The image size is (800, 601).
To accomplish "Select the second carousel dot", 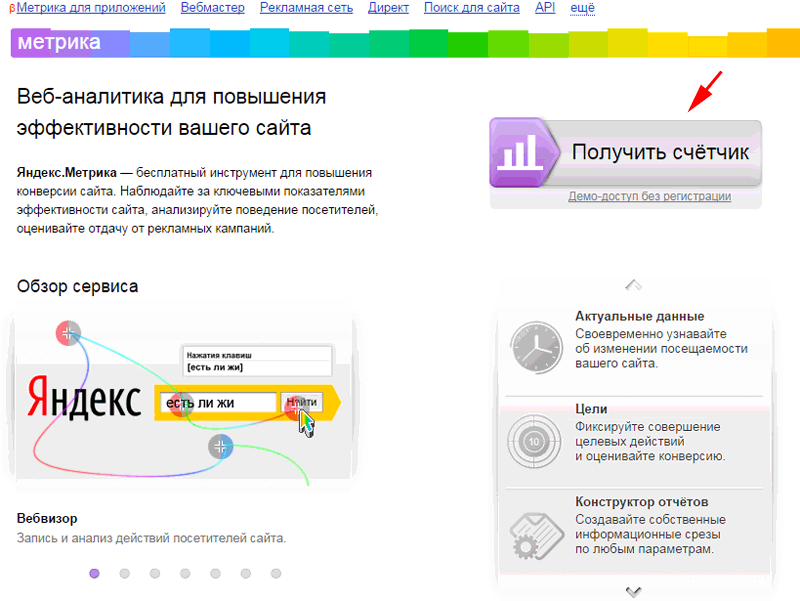I will pyautogui.click(x=125, y=574).
